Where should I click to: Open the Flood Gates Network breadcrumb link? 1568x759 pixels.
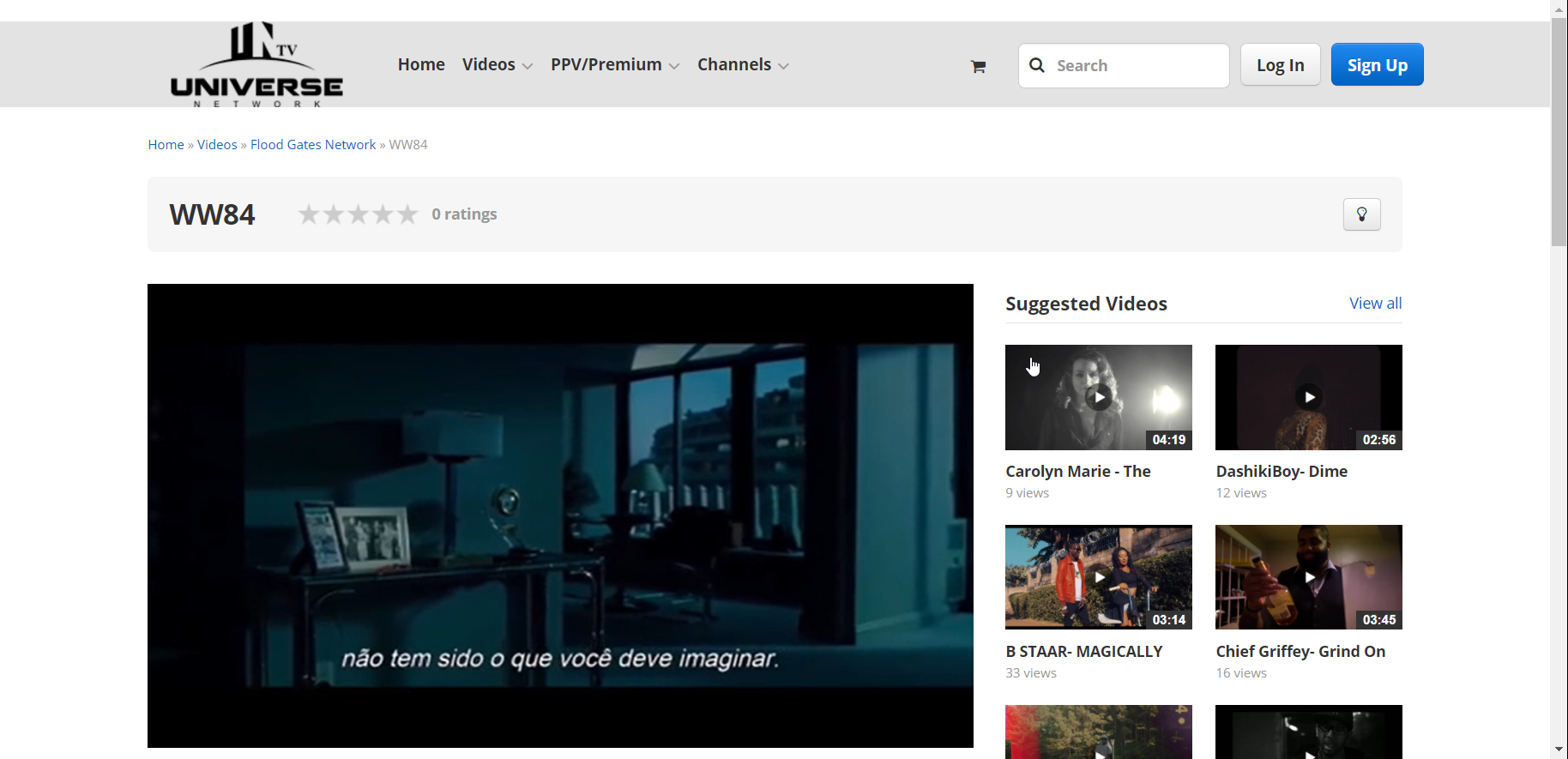[313, 144]
